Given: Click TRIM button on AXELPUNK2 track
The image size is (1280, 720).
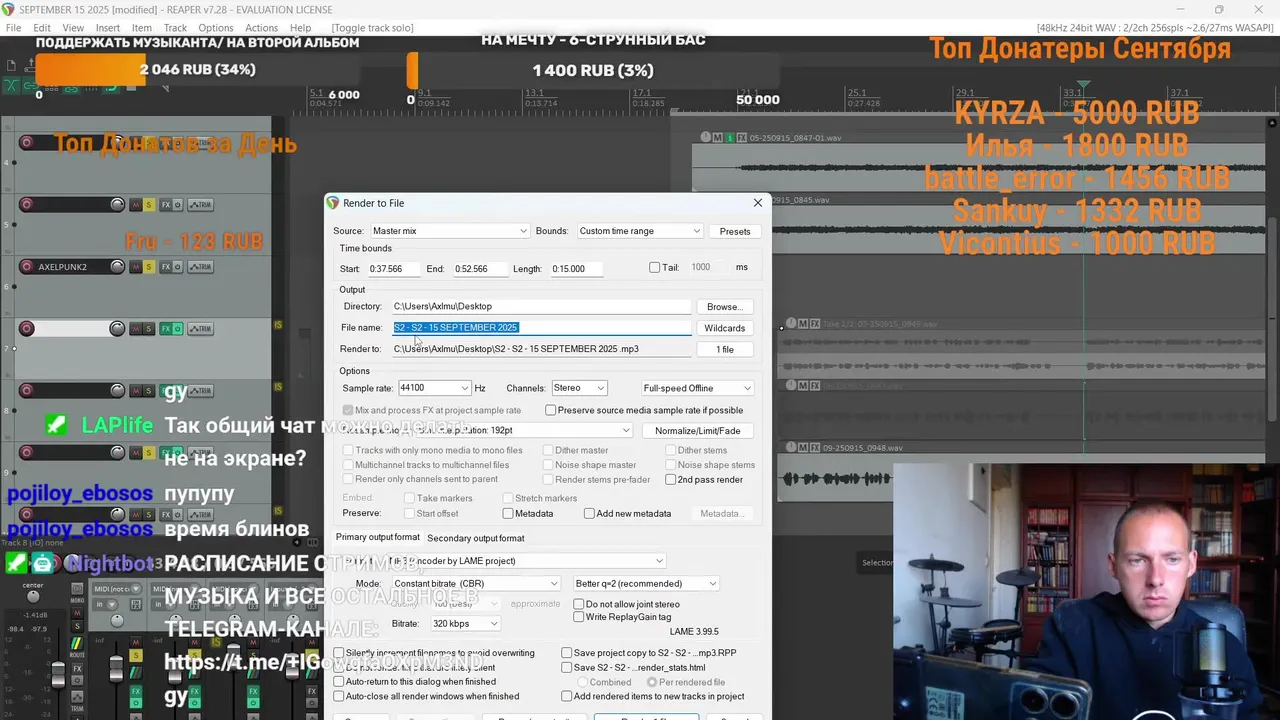Looking at the screenshot, I should point(200,267).
